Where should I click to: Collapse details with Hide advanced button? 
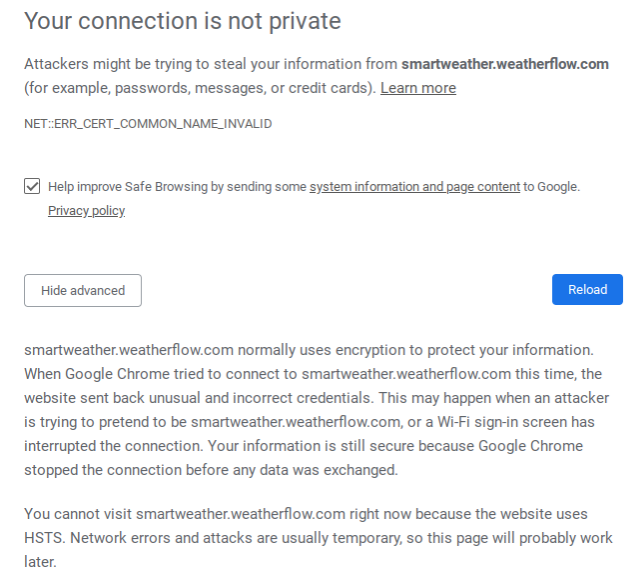coord(83,290)
